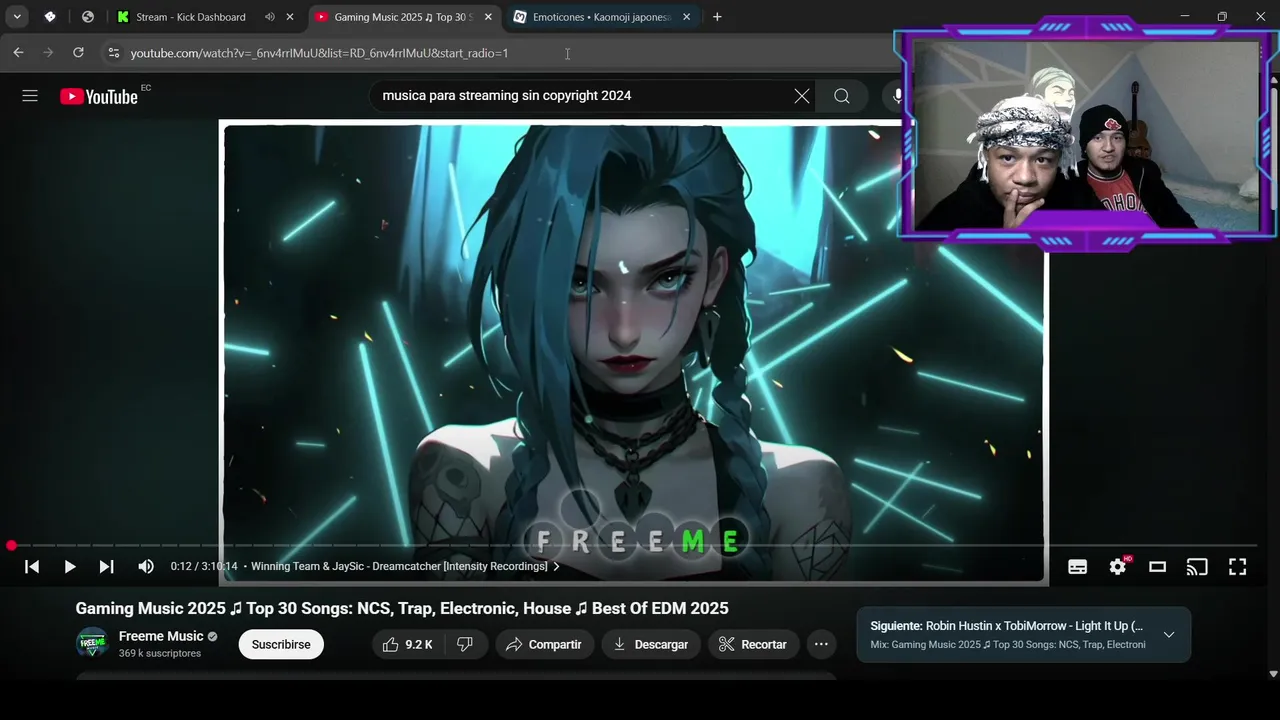1280x720 pixels.
Task: Cast video to TV
Action: (x=1197, y=567)
